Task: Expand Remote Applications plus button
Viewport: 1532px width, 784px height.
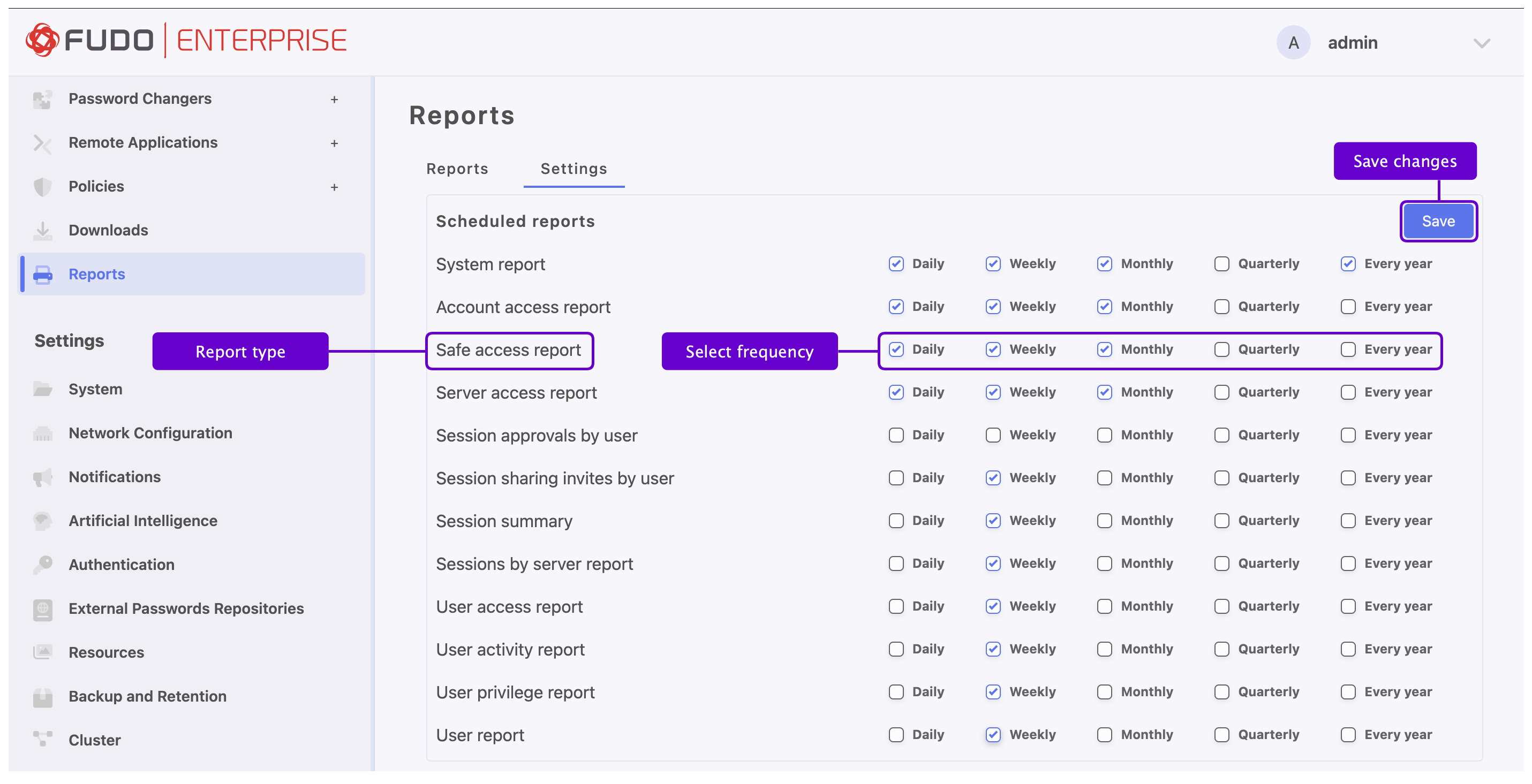Action: point(334,143)
